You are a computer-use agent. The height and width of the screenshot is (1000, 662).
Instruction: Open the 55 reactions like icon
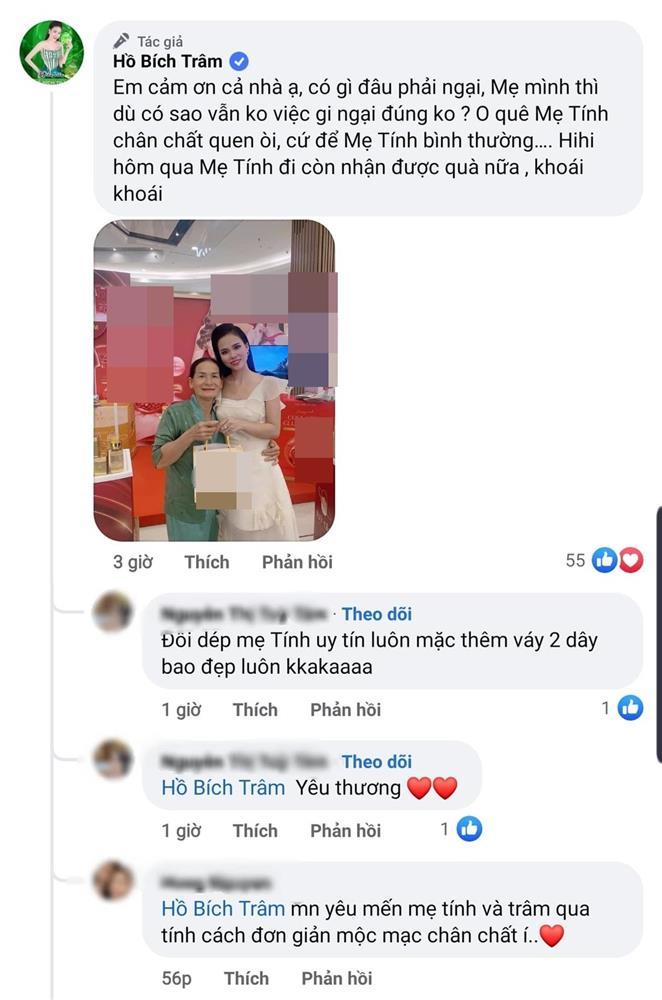tap(604, 560)
